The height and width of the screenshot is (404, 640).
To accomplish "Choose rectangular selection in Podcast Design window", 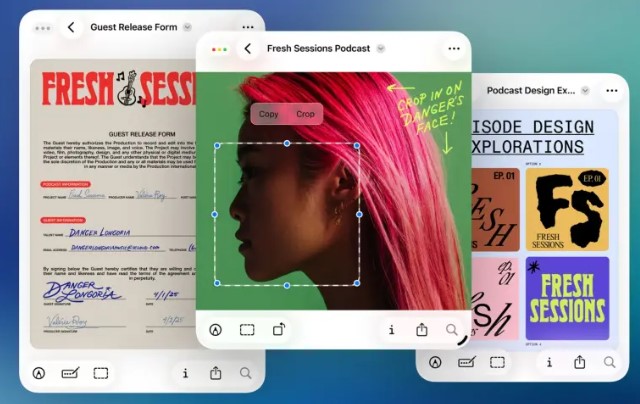I will tap(497, 362).
